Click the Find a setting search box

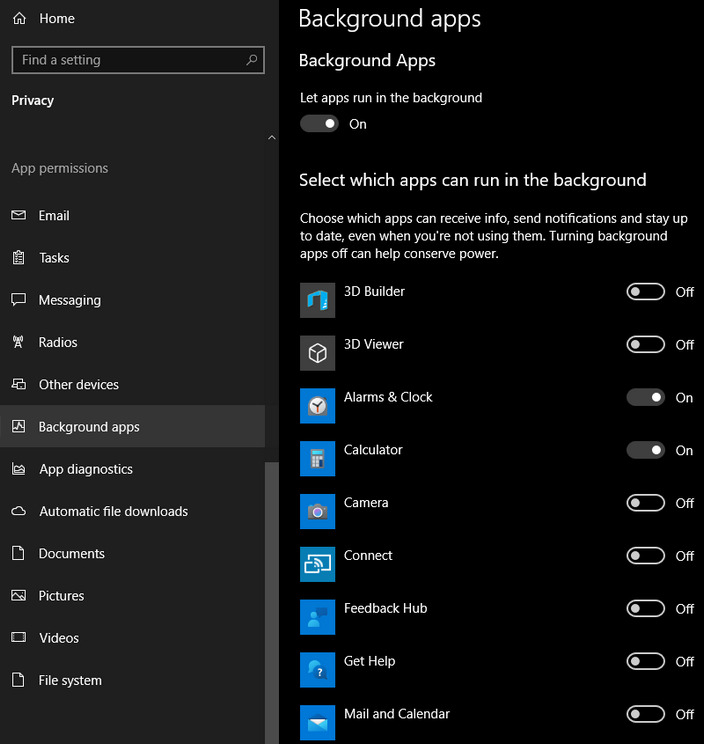pyautogui.click(x=138, y=60)
